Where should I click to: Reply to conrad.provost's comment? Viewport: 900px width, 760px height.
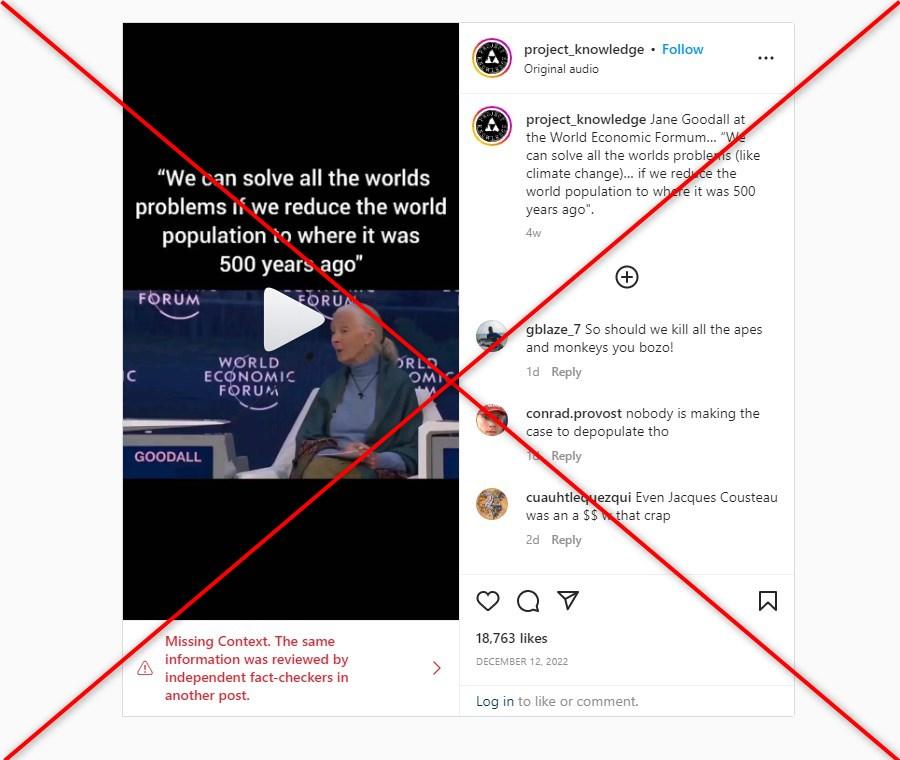(x=566, y=456)
